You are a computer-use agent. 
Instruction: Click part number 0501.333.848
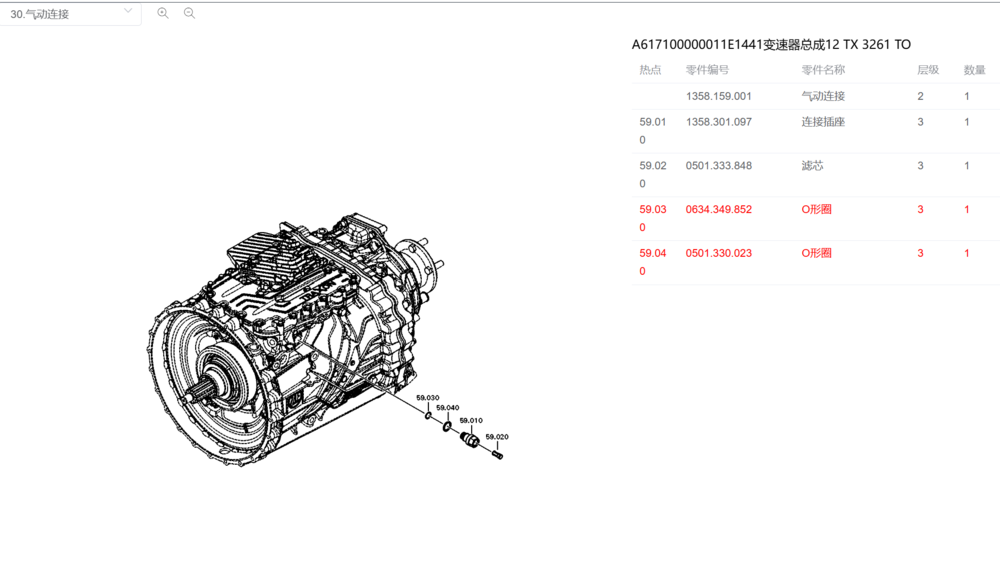(x=718, y=166)
